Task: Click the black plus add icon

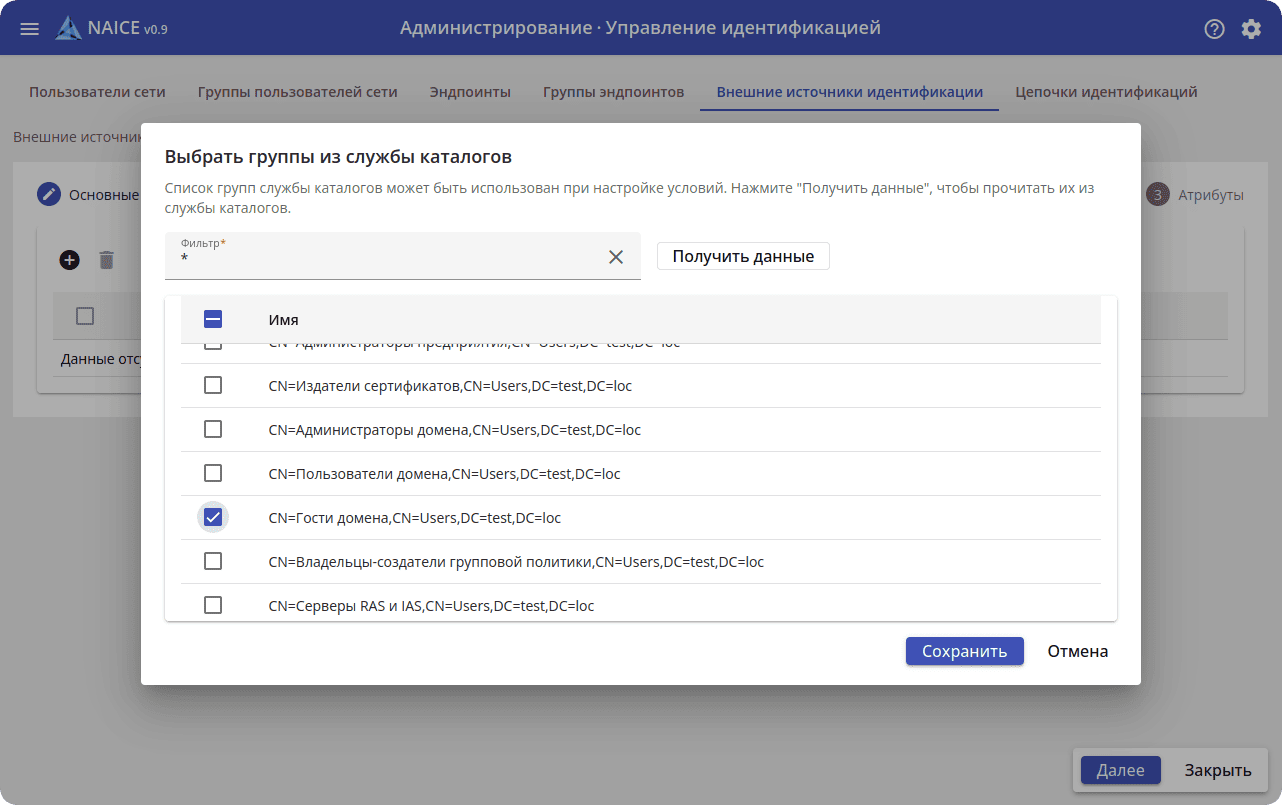Action: (x=69, y=260)
